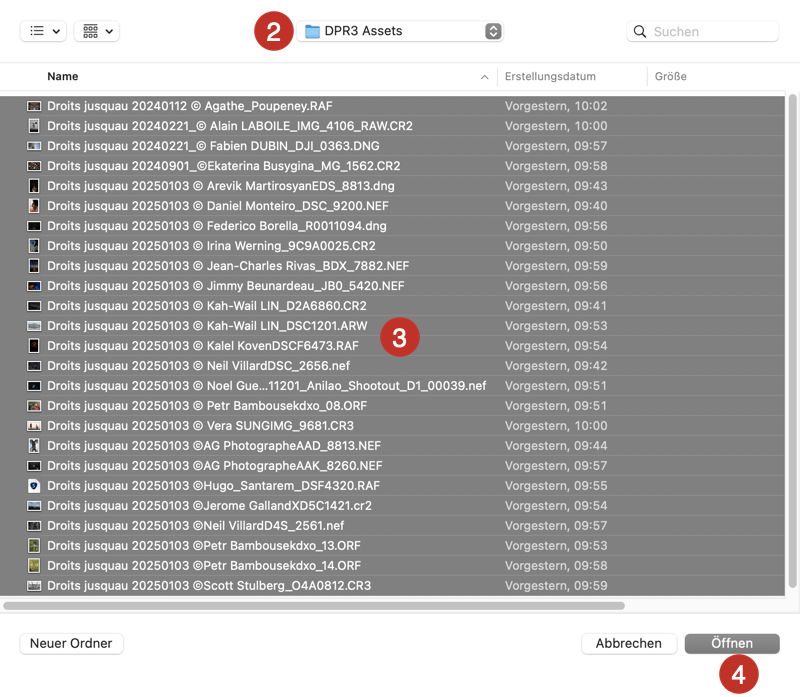Click thumbnail icon of Petr Bambousekdxo_08.ORF

tap(34, 406)
